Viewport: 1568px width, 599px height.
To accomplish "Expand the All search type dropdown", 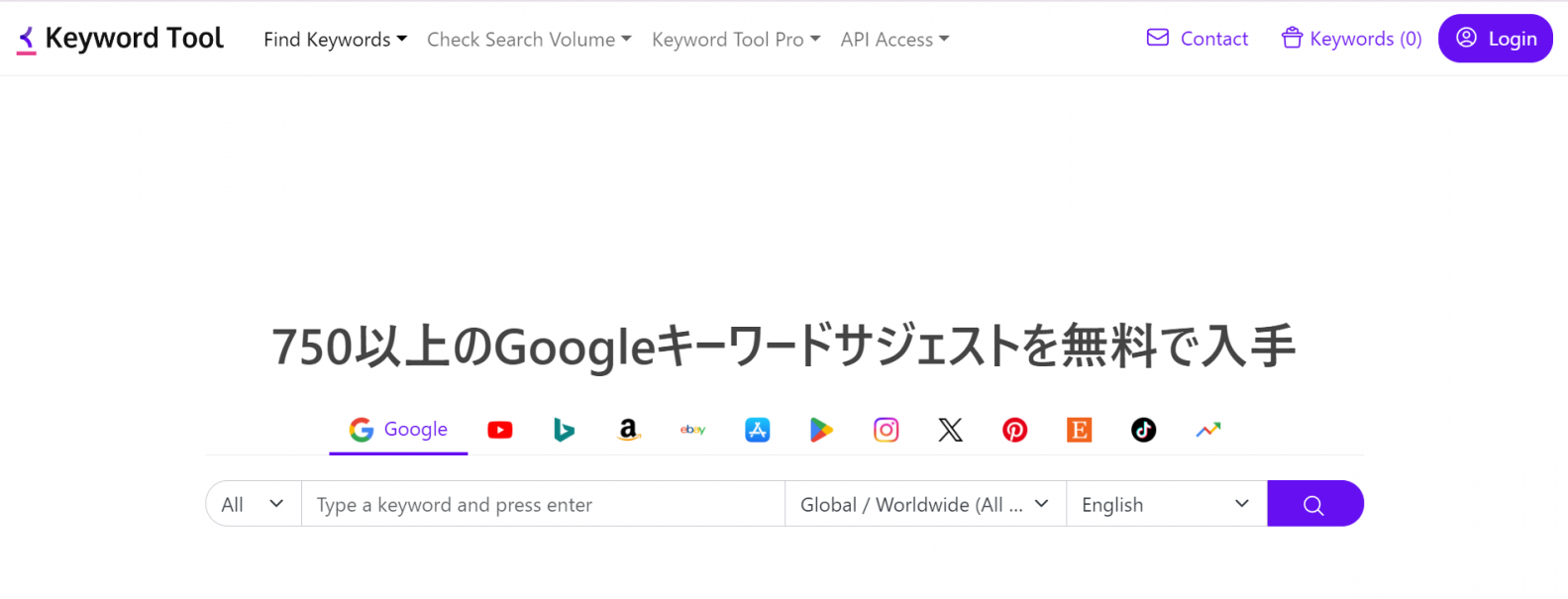I will (253, 504).
